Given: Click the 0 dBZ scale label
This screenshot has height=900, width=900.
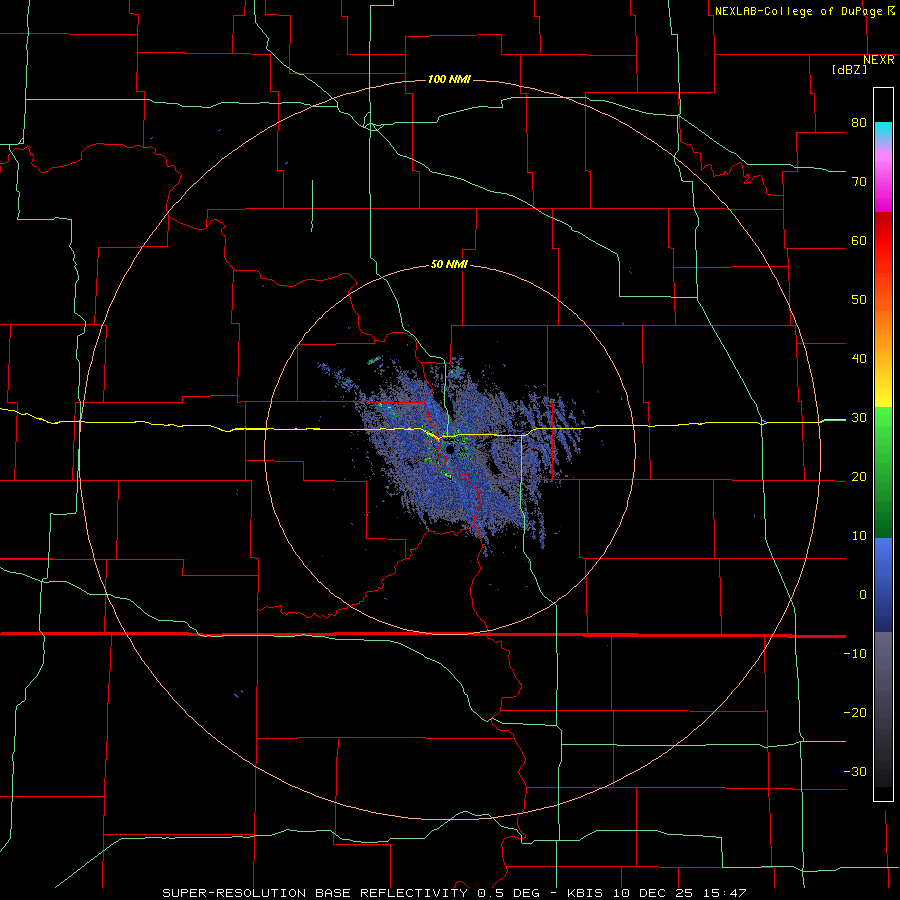Looking at the screenshot, I should click(863, 595).
